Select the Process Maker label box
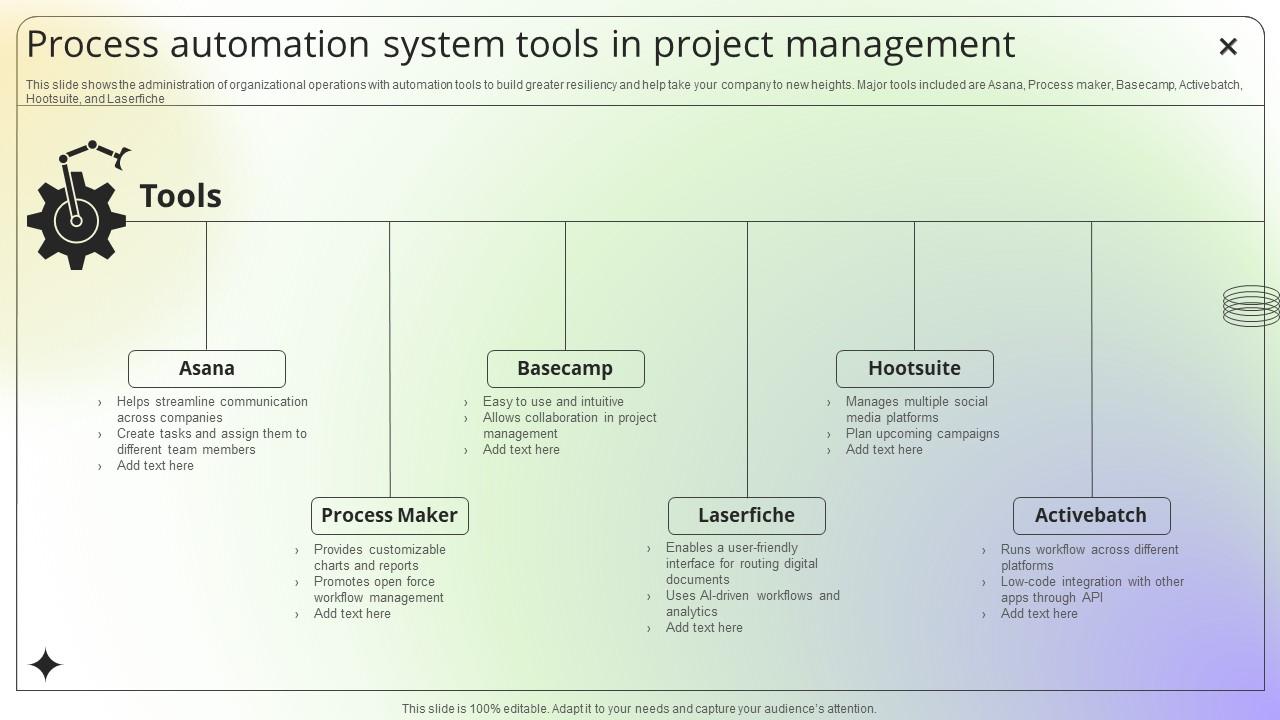This screenshot has width=1280, height=720. 389,516
